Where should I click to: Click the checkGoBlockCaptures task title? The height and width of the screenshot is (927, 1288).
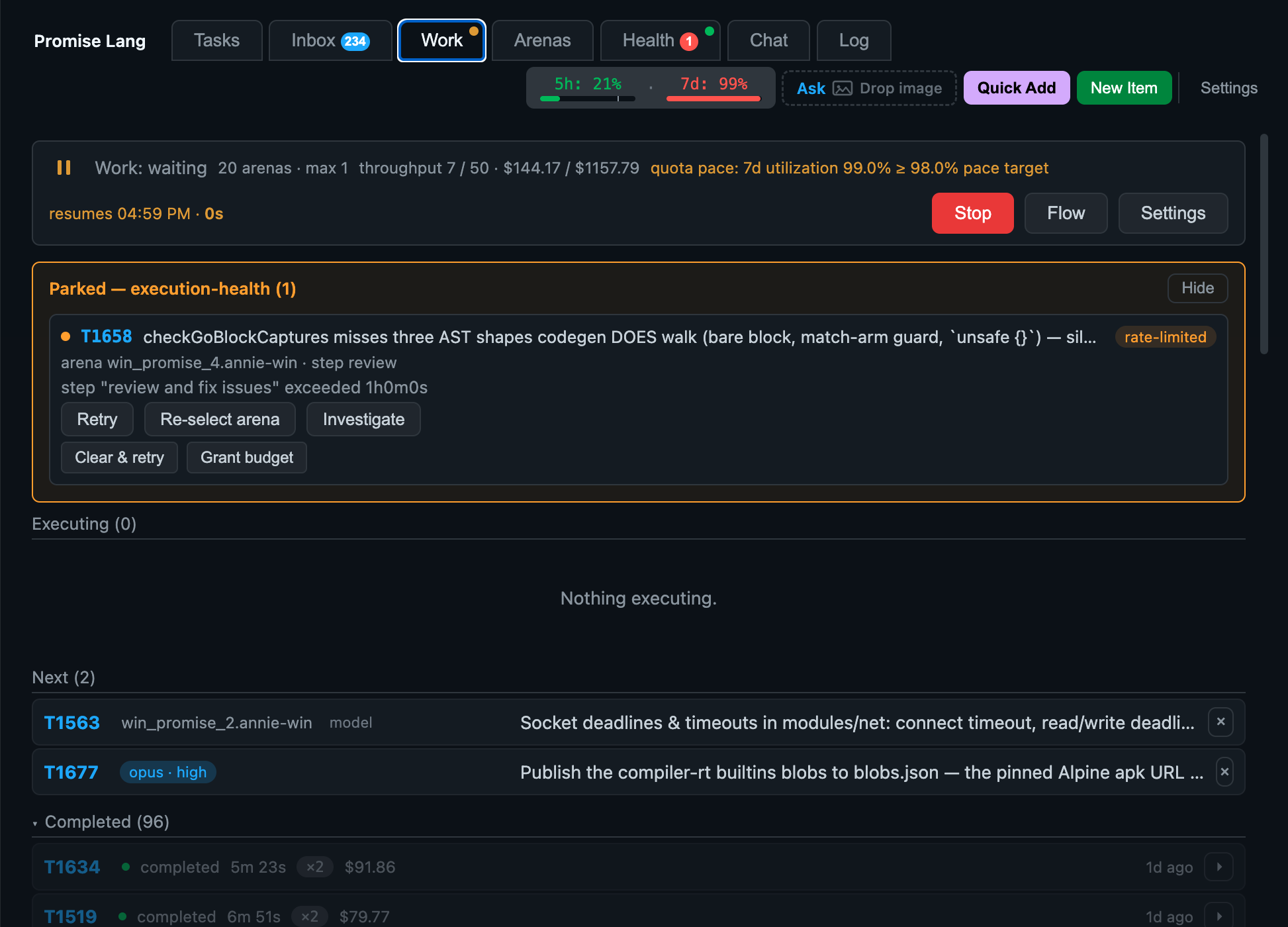pyautogui.click(x=620, y=337)
